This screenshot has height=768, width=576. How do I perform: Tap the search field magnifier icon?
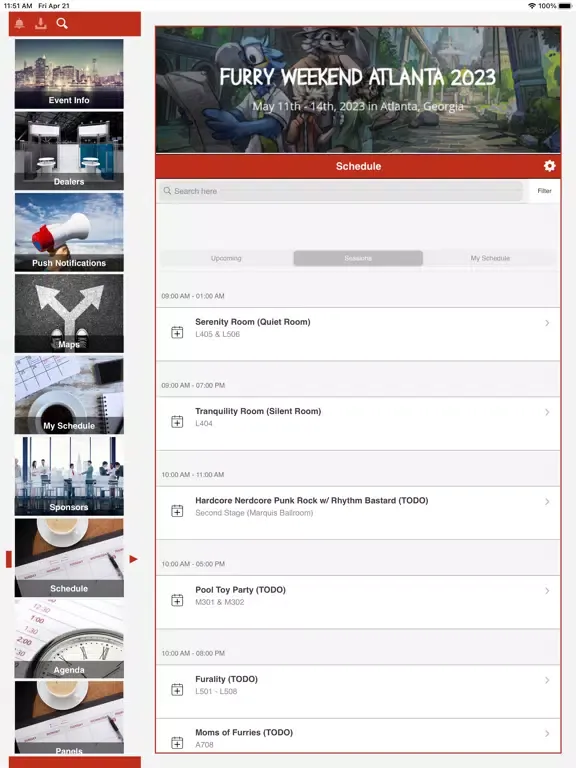pyautogui.click(x=168, y=191)
